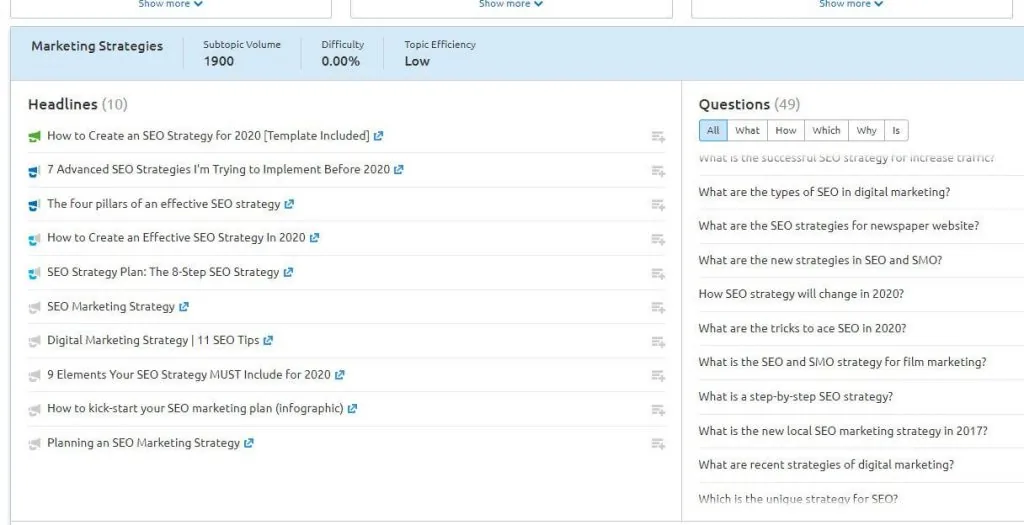Open headline '7 Advanced SEO Strategies I'm Trying to Implement'

coord(218,169)
